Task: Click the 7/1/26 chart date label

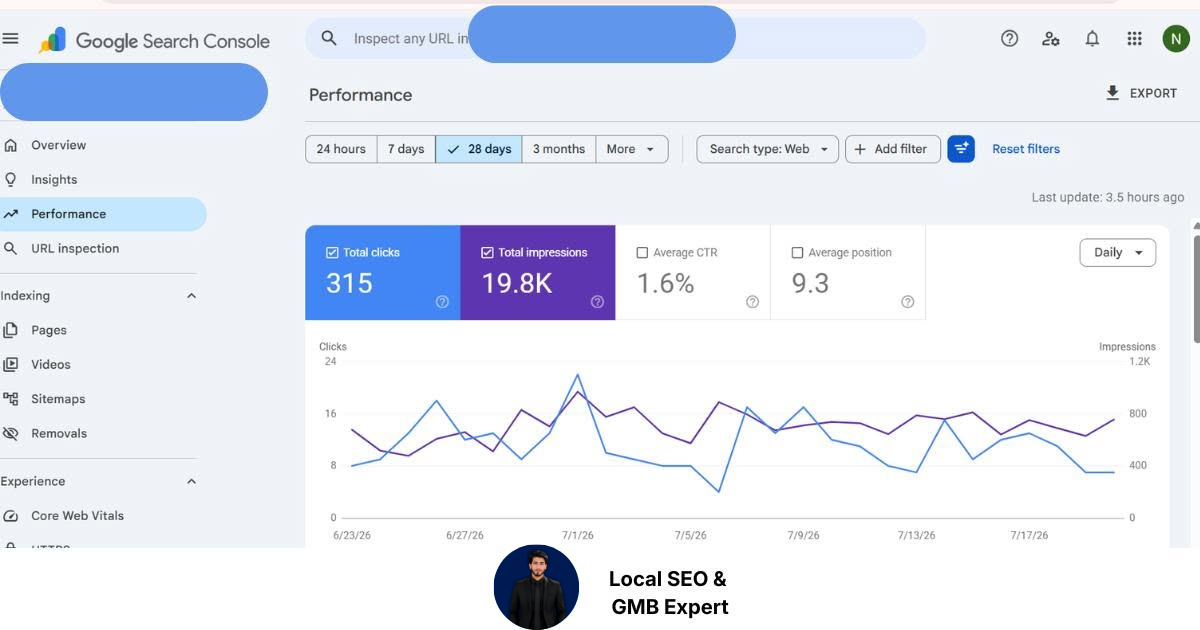Action: (578, 536)
